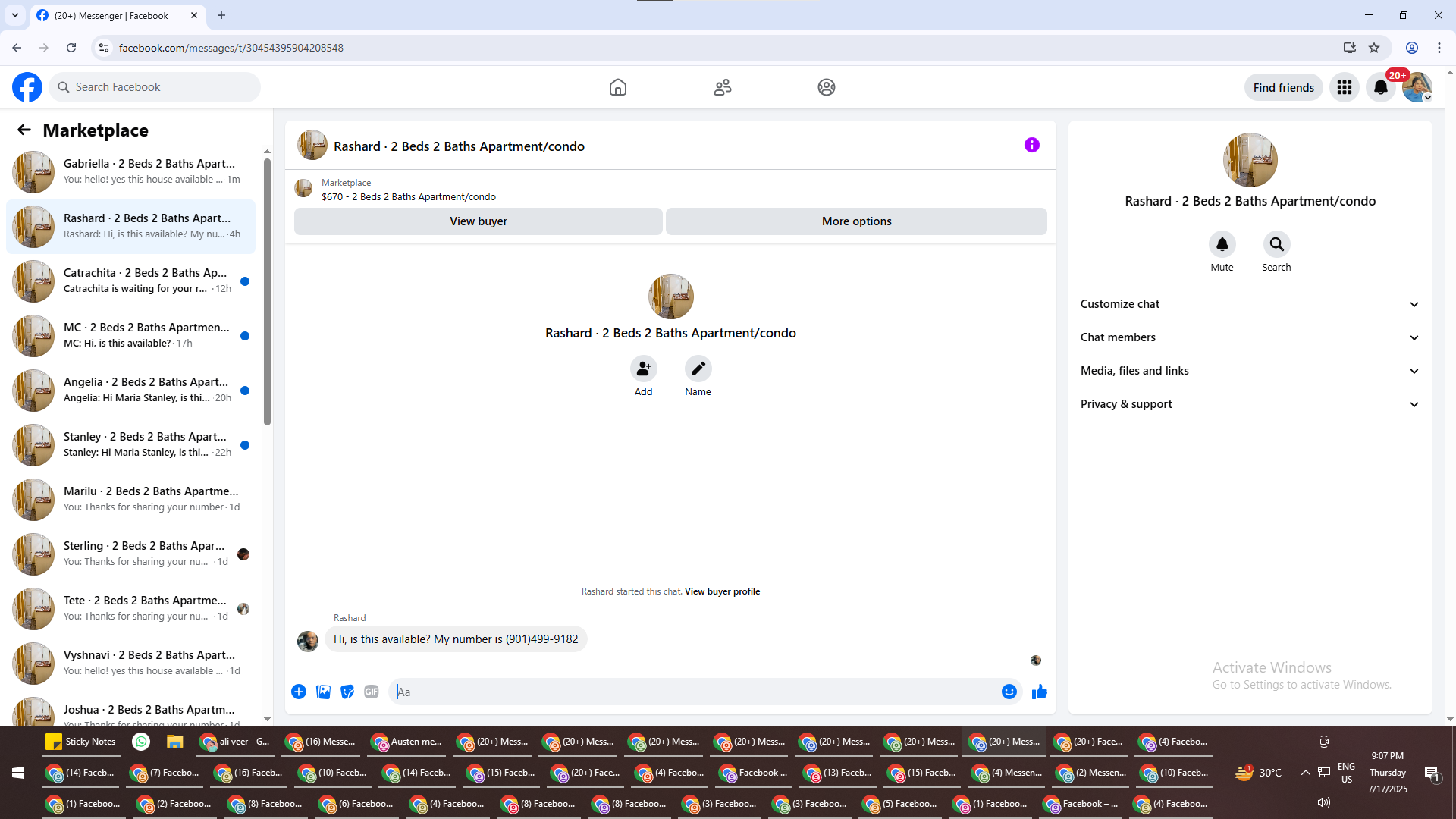Open taskbar clock and date
Image resolution: width=1456 pixels, height=819 pixels.
pyautogui.click(x=1388, y=773)
